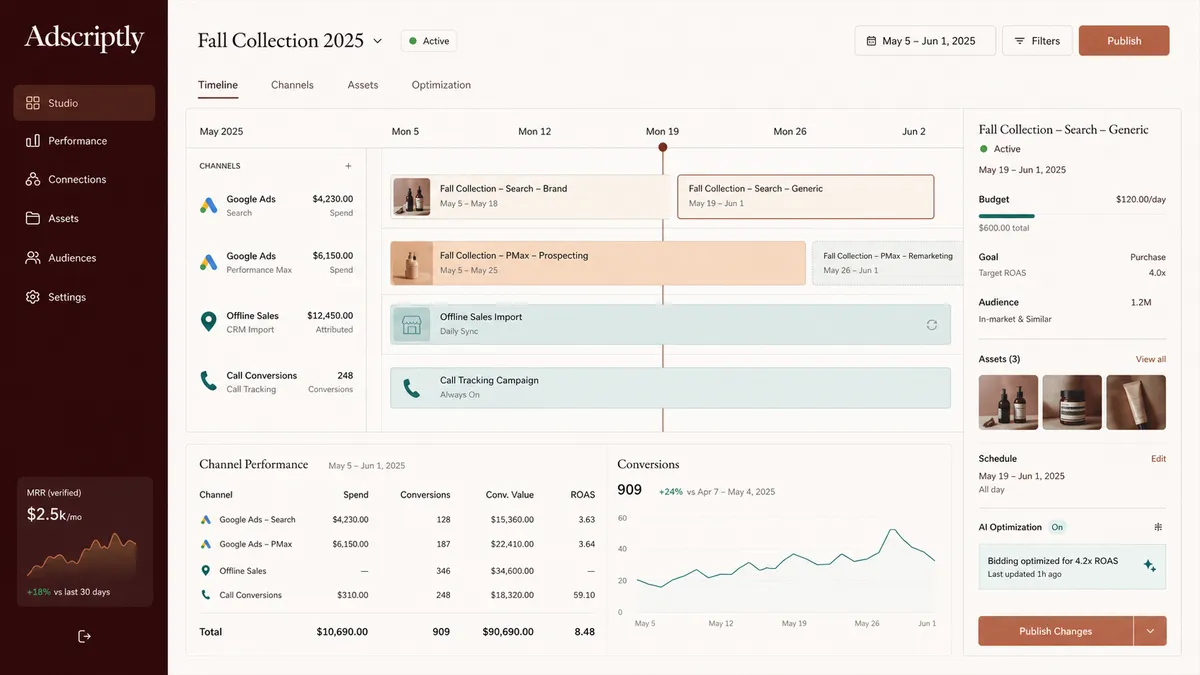Go to Audiences in the sidebar

[x=84, y=257]
